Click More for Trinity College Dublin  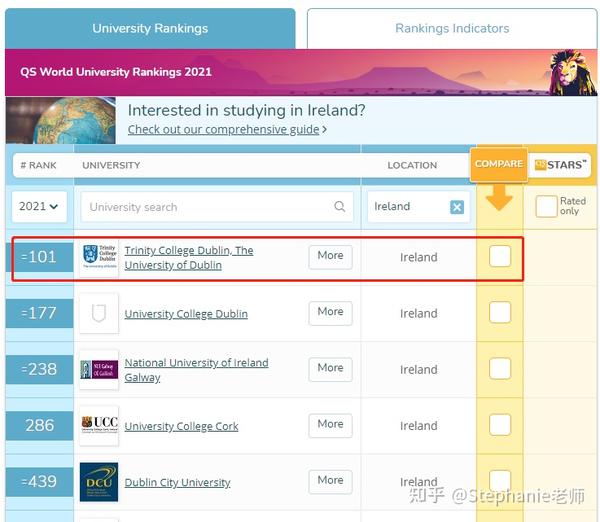coord(330,256)
